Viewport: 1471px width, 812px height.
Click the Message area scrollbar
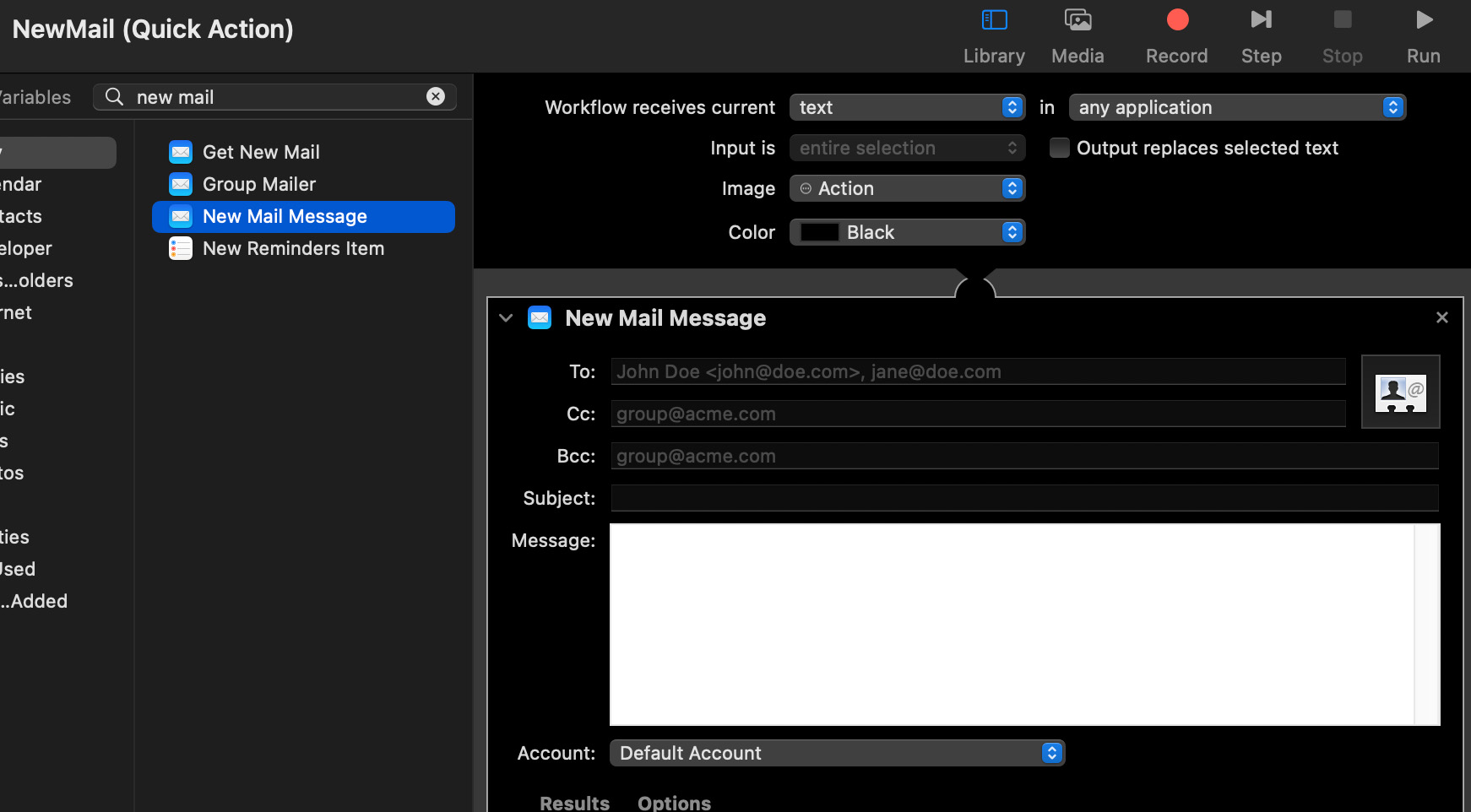pos(1427,625)
